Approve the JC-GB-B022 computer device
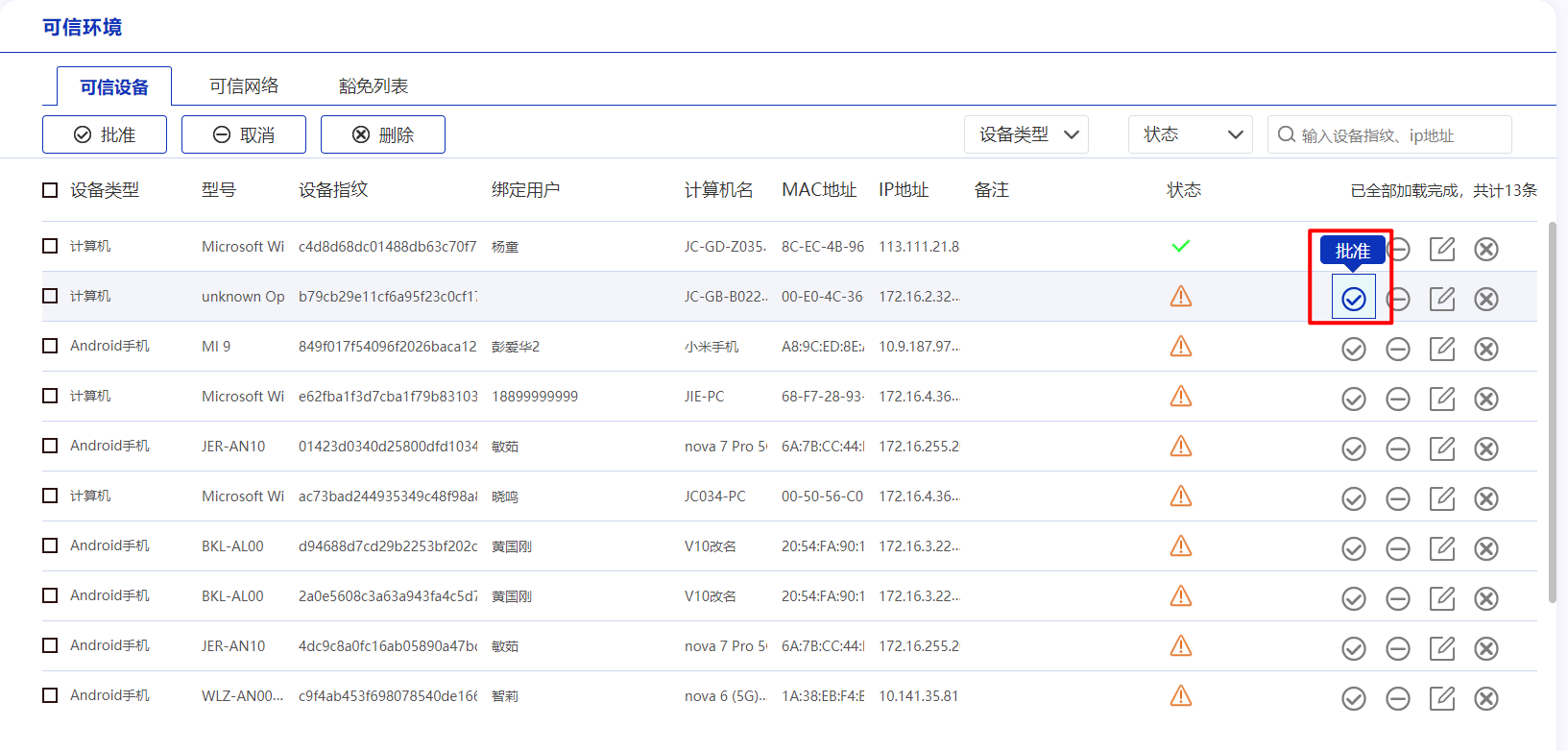 pos(1354,299)
